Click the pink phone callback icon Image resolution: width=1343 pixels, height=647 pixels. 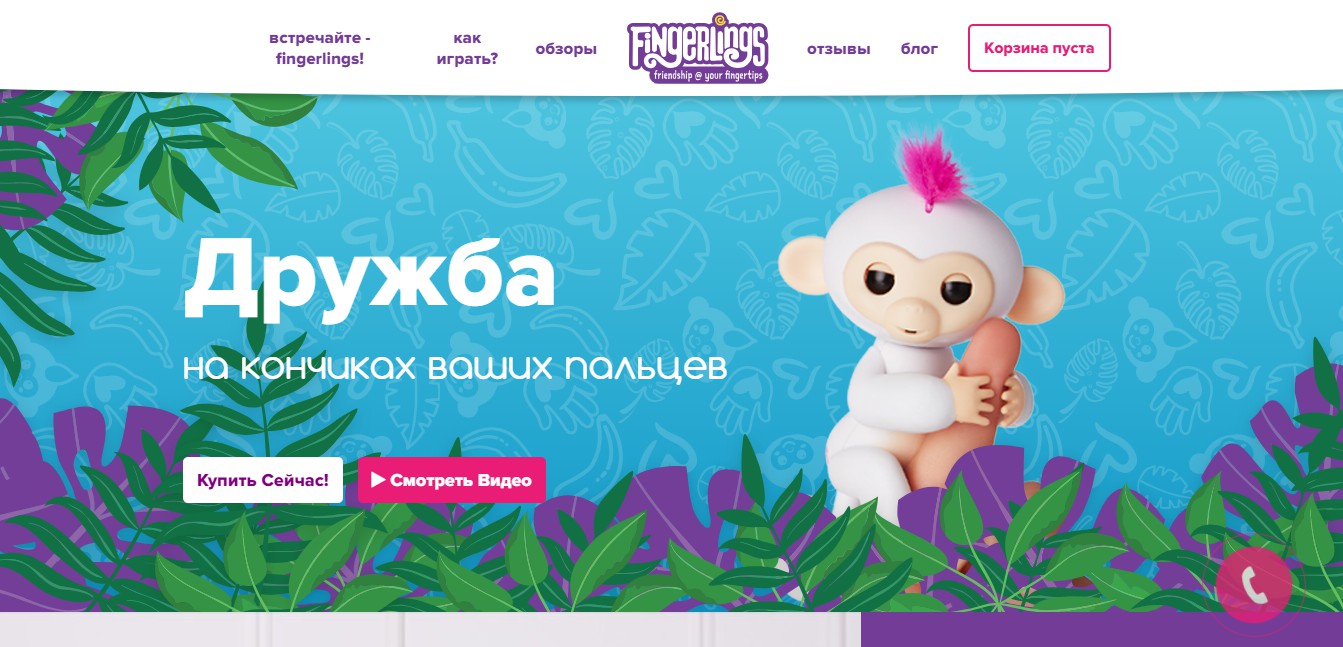pyautogui.click(x=1254, y=586)
